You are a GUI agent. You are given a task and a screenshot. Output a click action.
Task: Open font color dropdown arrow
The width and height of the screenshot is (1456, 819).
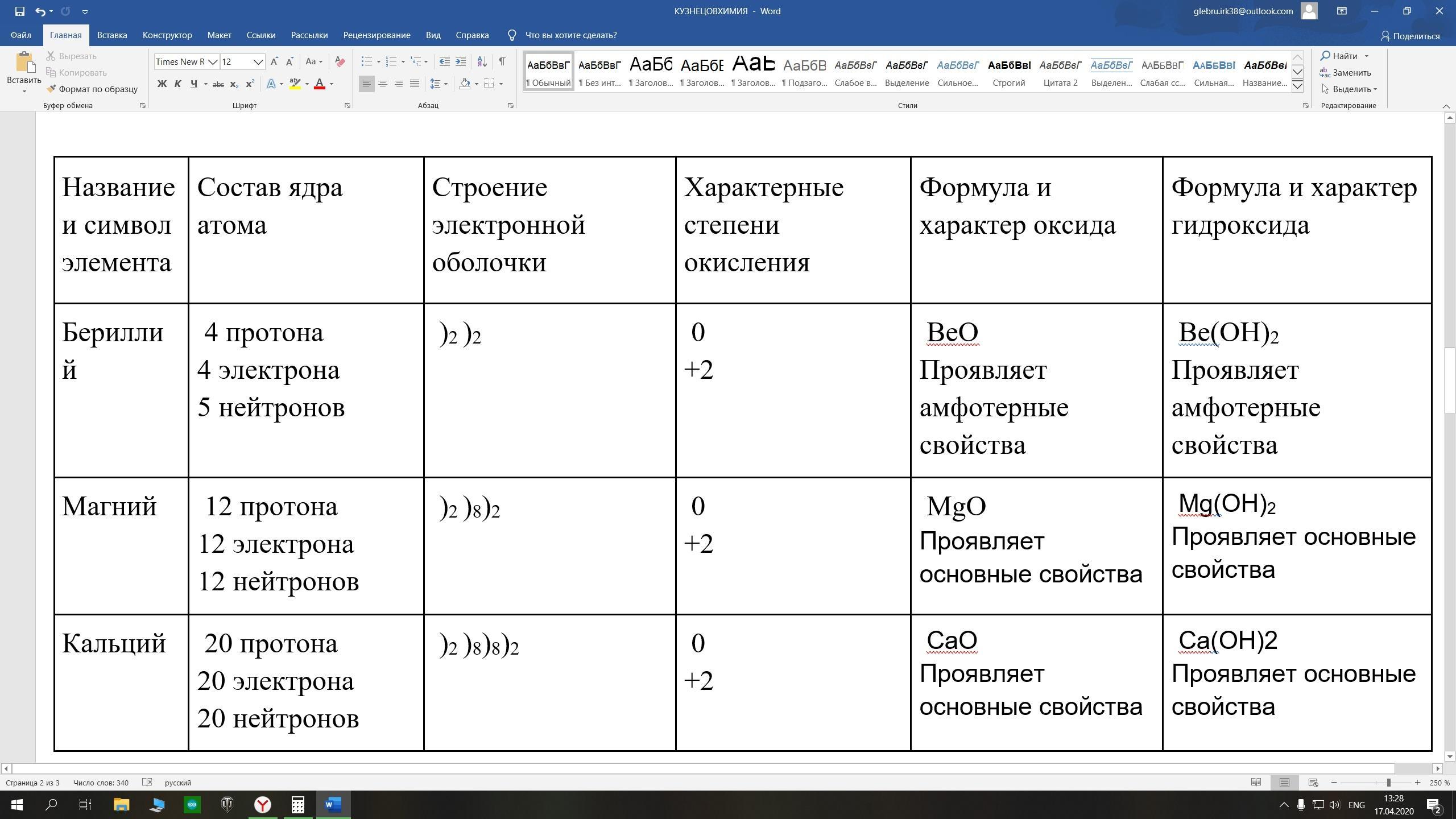(x=332, y=84)
